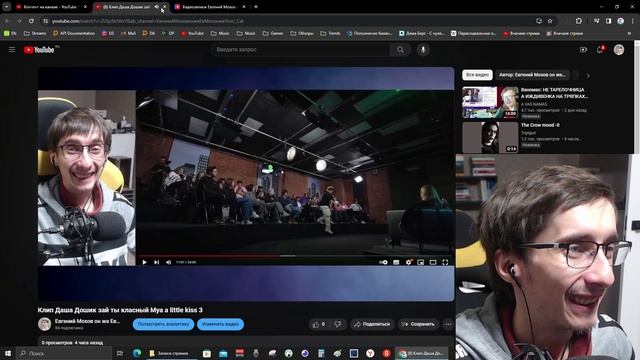Go back with browser back arrow
This screenshot has width=640, height=360.
7,20
